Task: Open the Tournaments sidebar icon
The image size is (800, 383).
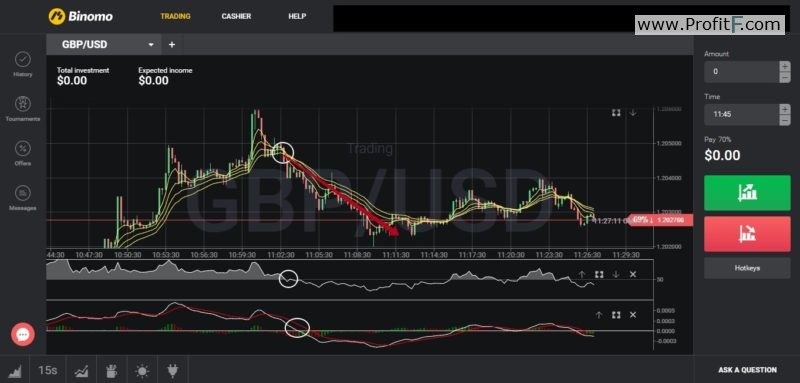Action: (22, 104)
